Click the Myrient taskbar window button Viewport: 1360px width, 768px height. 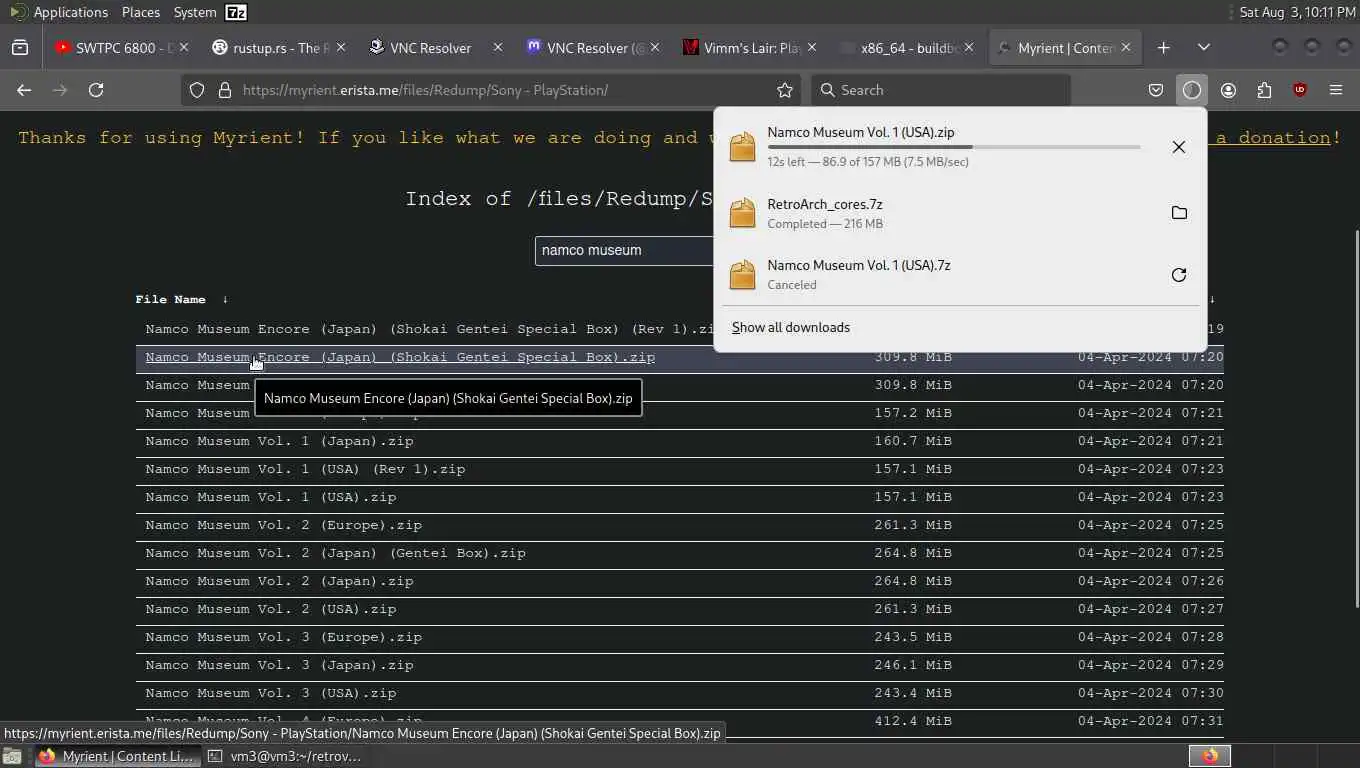click(x=116, y=756)
